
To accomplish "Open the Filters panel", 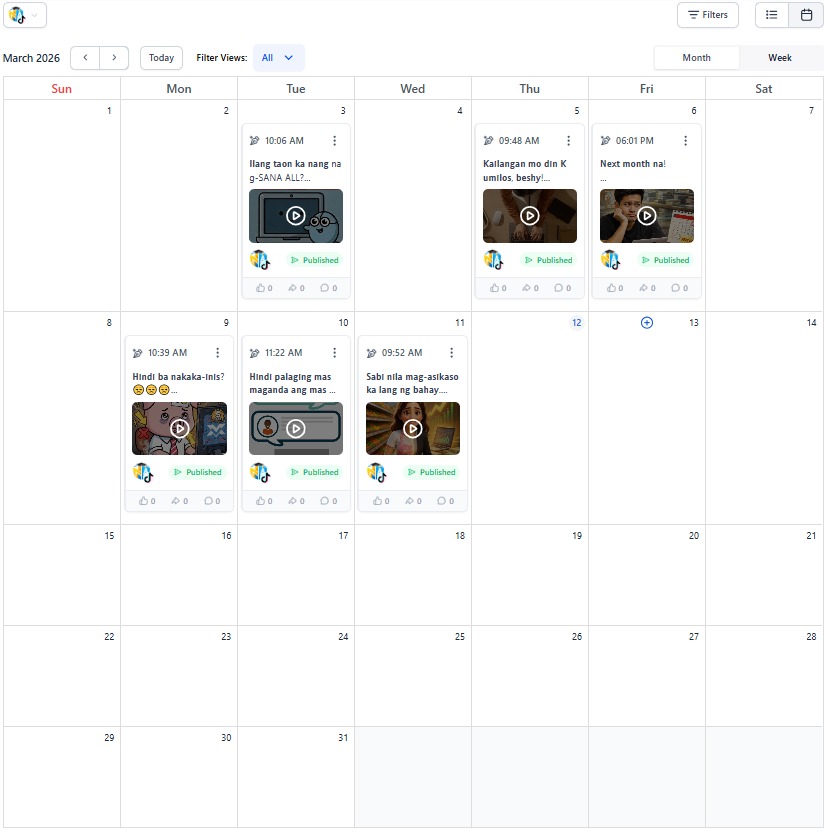I will click(x=707, y=15).
